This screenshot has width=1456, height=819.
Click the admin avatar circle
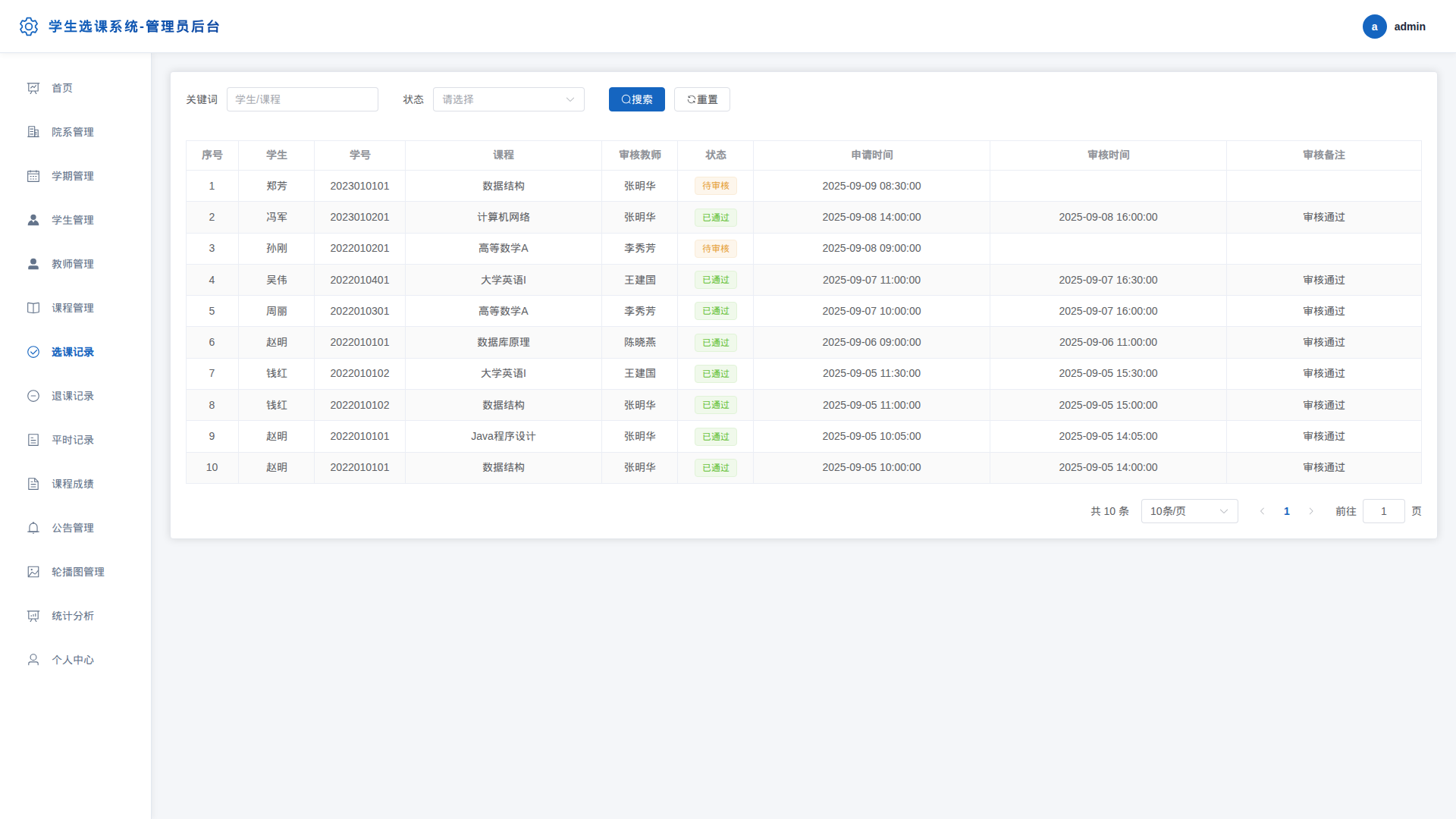(x=1374, y=27)
